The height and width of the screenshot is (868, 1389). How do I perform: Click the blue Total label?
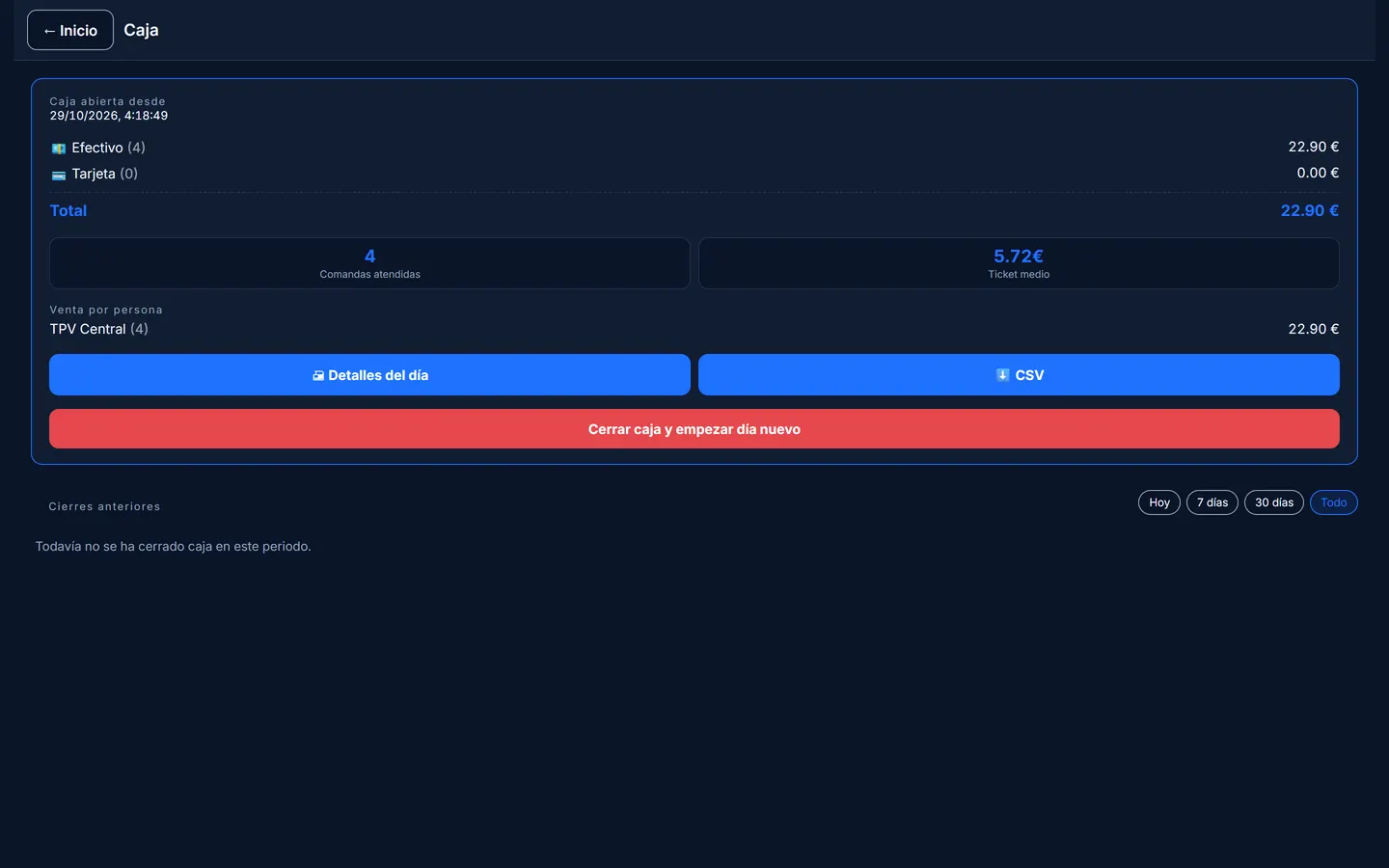pos(68,210)
